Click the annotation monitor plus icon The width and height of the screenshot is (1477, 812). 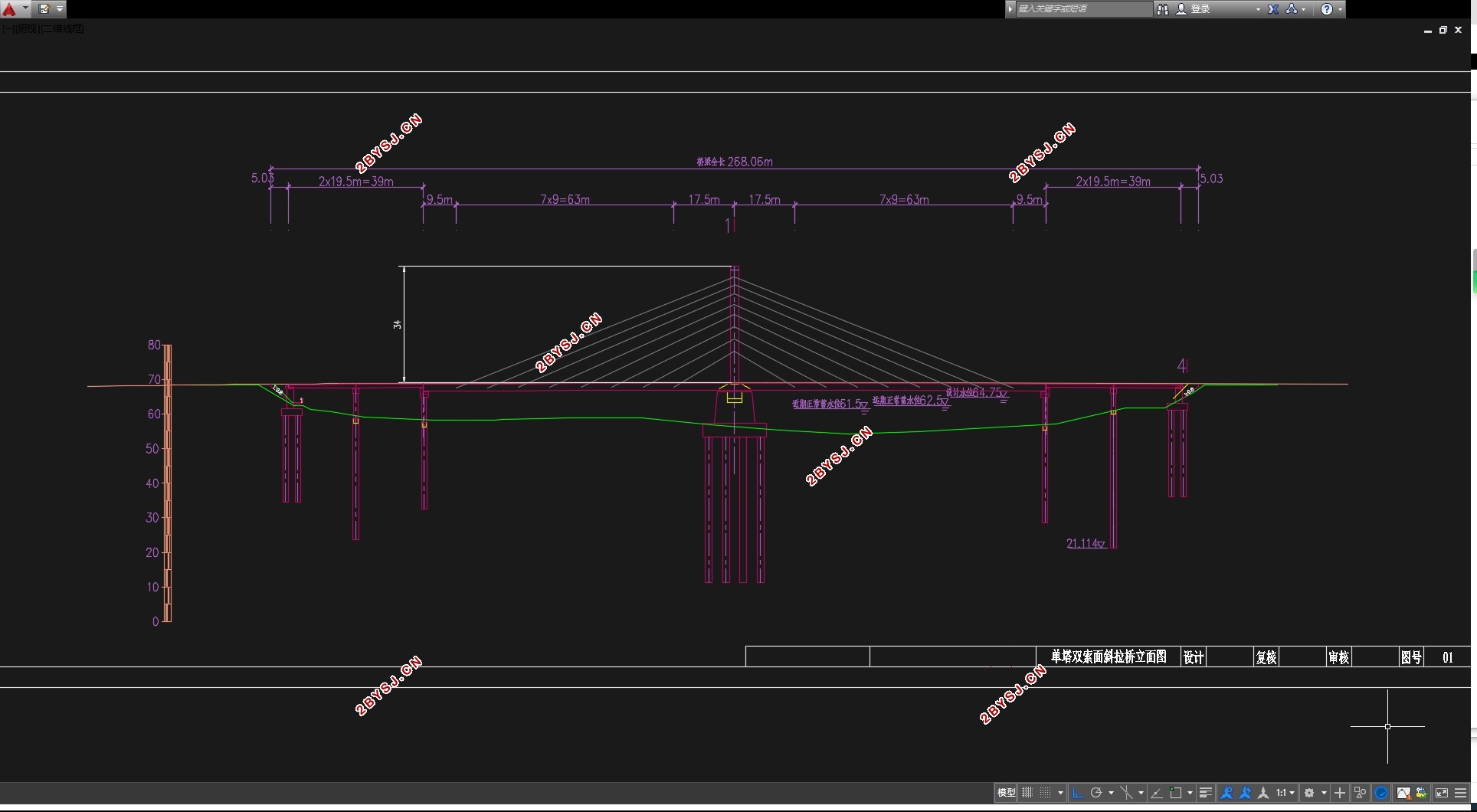click(1340, 793)
